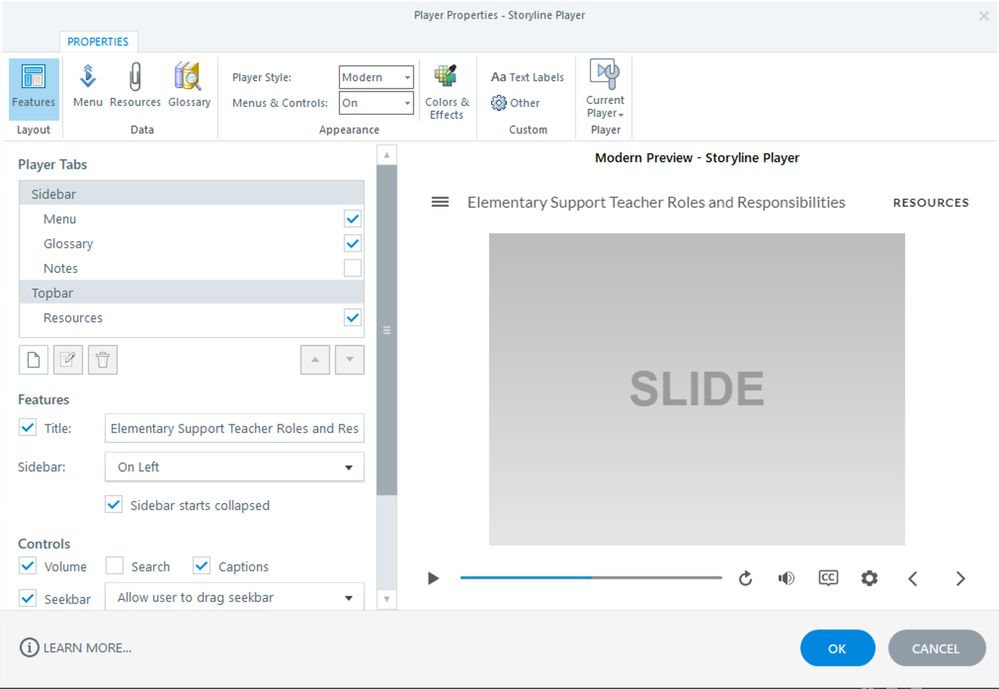This screenshot has width=999, height=689.
Task: Click the hamburger menu in preview
Action: (x=440, y=202)
